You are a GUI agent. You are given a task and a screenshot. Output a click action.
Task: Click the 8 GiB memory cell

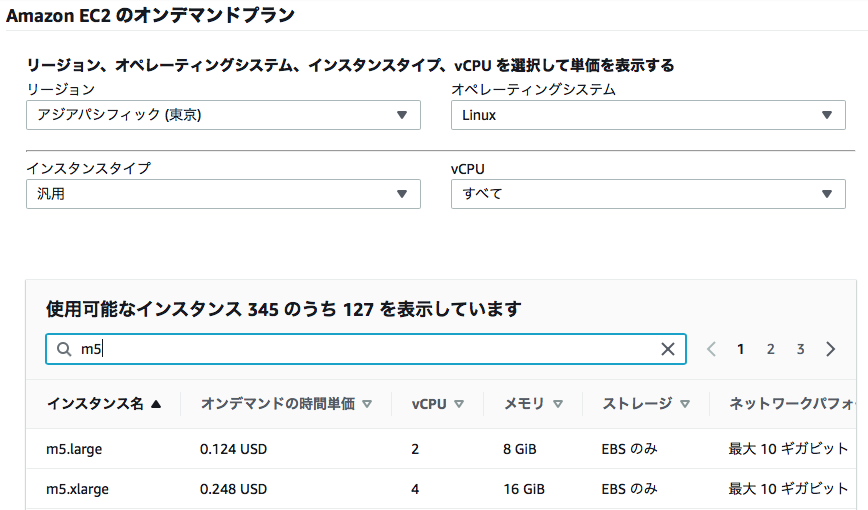pos(520,449)
